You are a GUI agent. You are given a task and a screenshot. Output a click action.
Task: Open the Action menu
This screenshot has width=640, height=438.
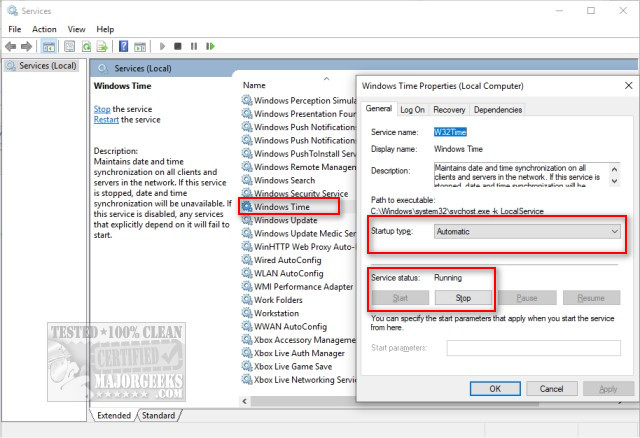(x=44, y=29)
